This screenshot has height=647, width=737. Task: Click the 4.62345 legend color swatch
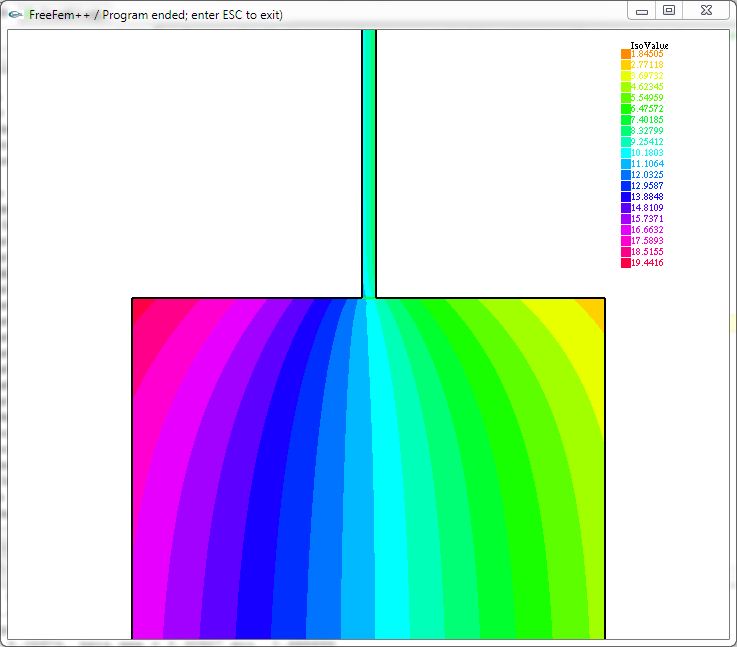[626, 87]
